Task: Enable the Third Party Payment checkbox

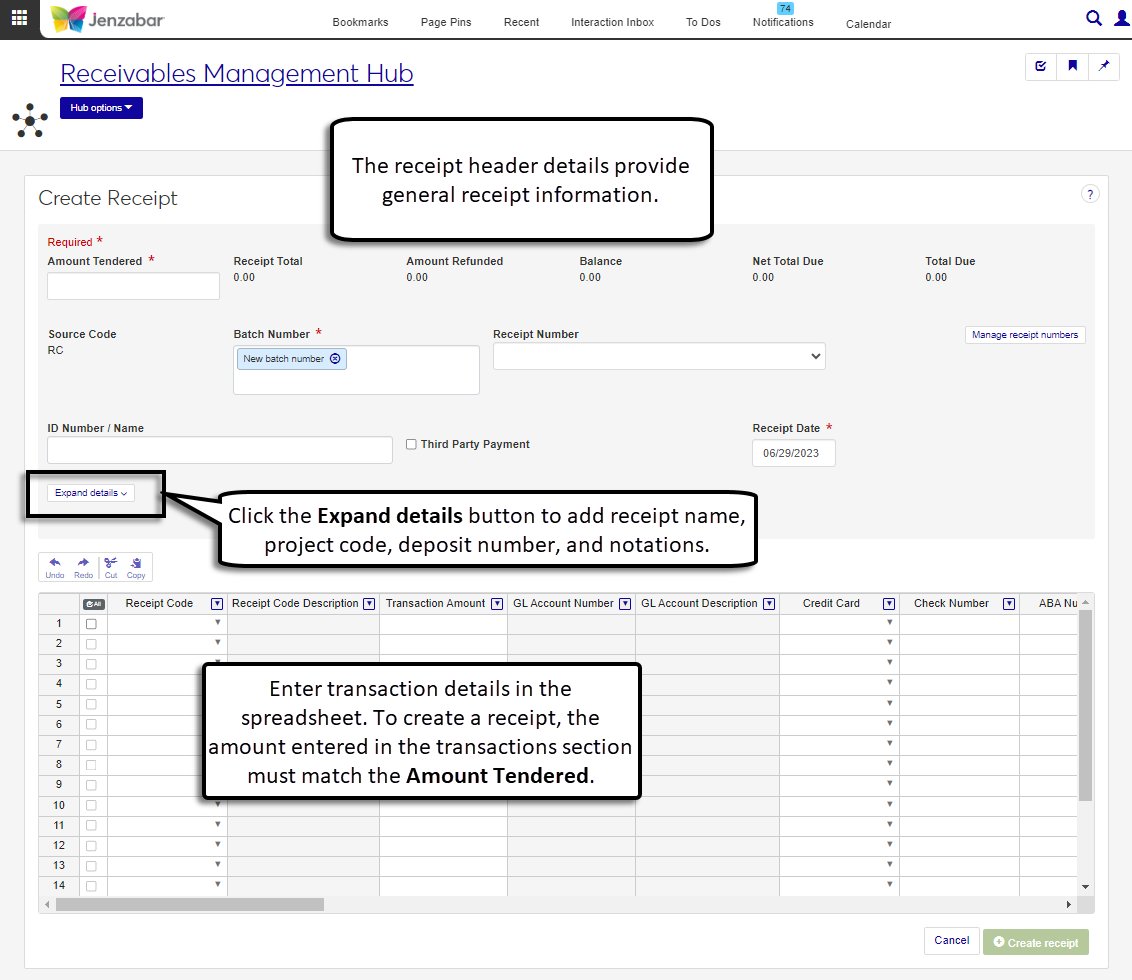Action: click(411, 445)
